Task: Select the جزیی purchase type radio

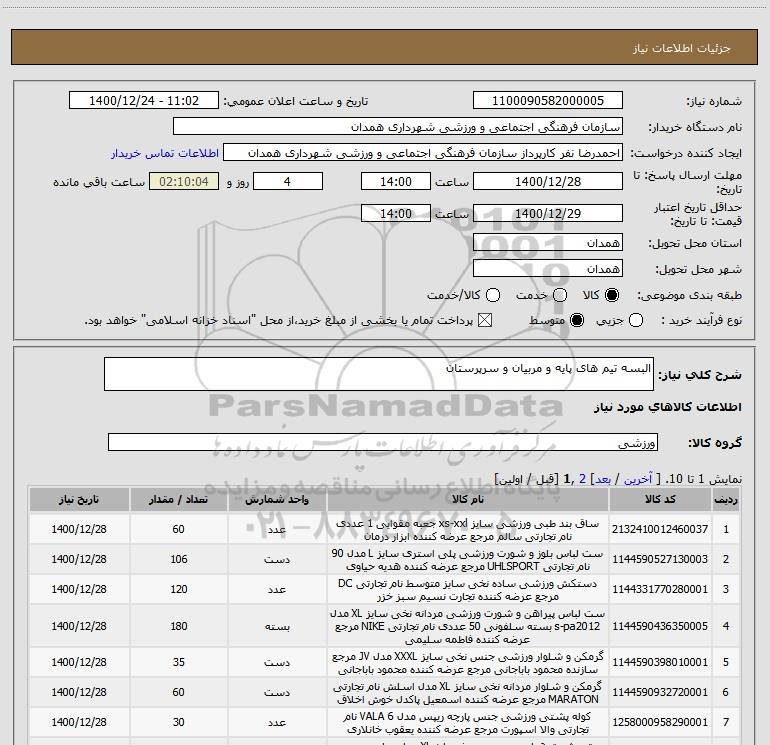Action: tap(635, 320)
